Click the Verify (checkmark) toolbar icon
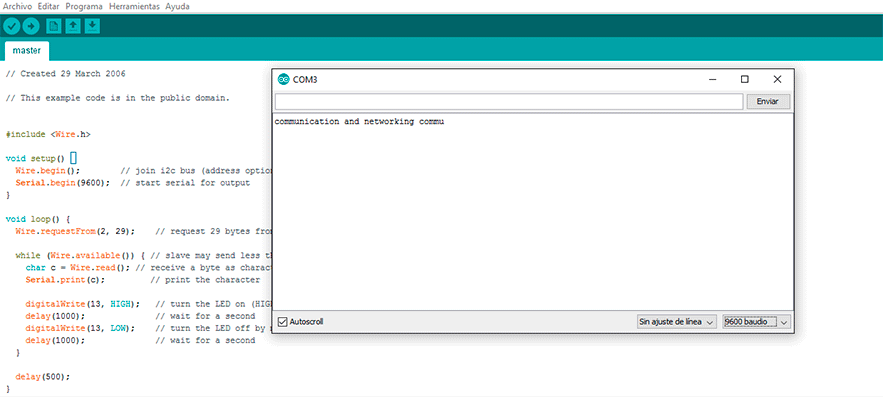 (x=11, y=26)
